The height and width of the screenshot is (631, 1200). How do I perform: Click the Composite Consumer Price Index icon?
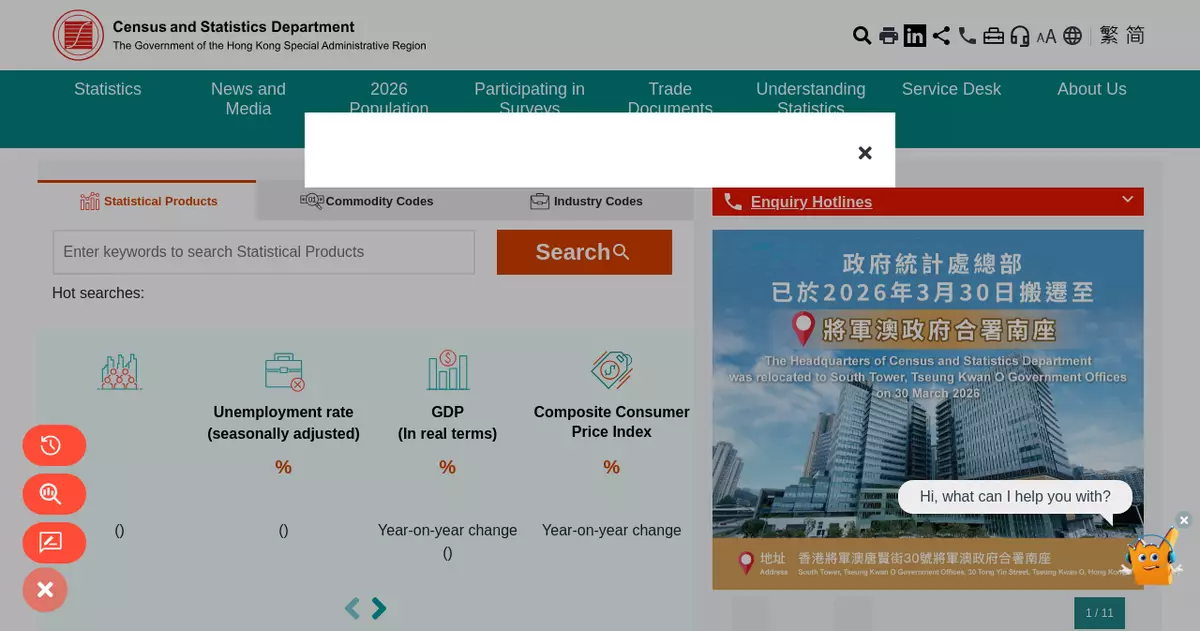[611, 370]
